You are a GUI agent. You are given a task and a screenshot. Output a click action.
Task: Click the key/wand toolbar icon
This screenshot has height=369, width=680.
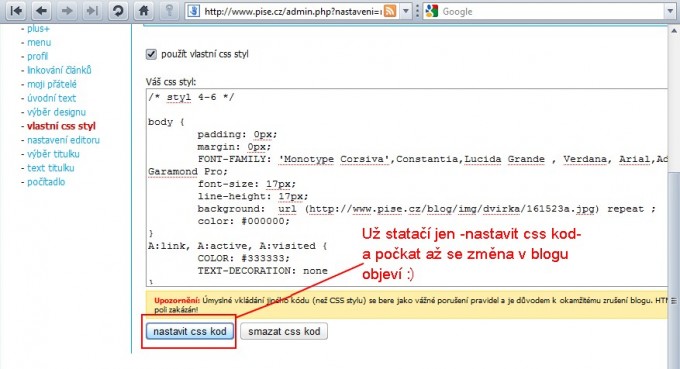169,11
